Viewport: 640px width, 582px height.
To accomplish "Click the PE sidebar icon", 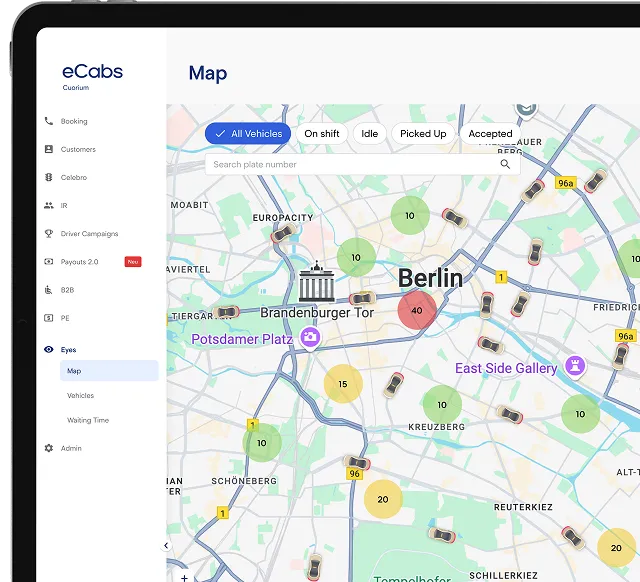I will click(x=49, y=318).
